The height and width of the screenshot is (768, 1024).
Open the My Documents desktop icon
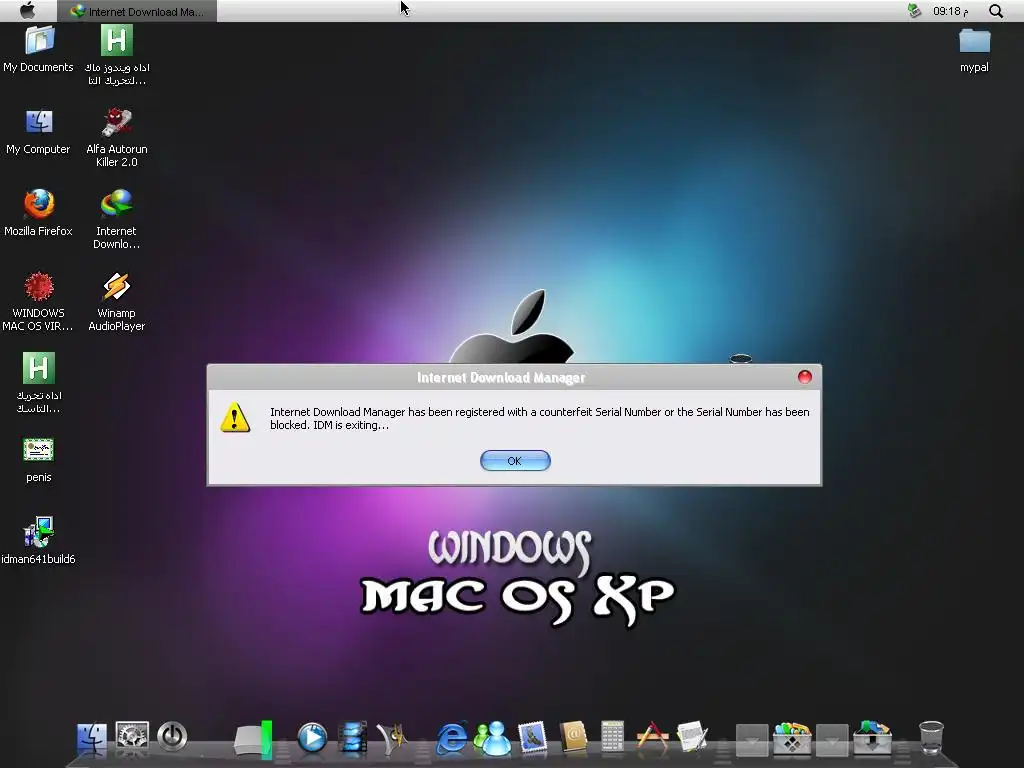point(39,49)
